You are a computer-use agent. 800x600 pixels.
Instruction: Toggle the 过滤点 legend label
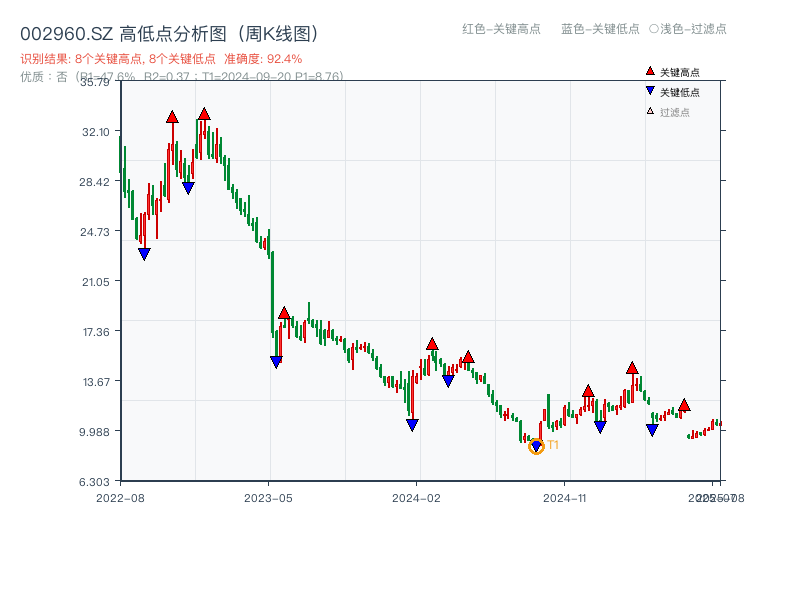(675, 112)
